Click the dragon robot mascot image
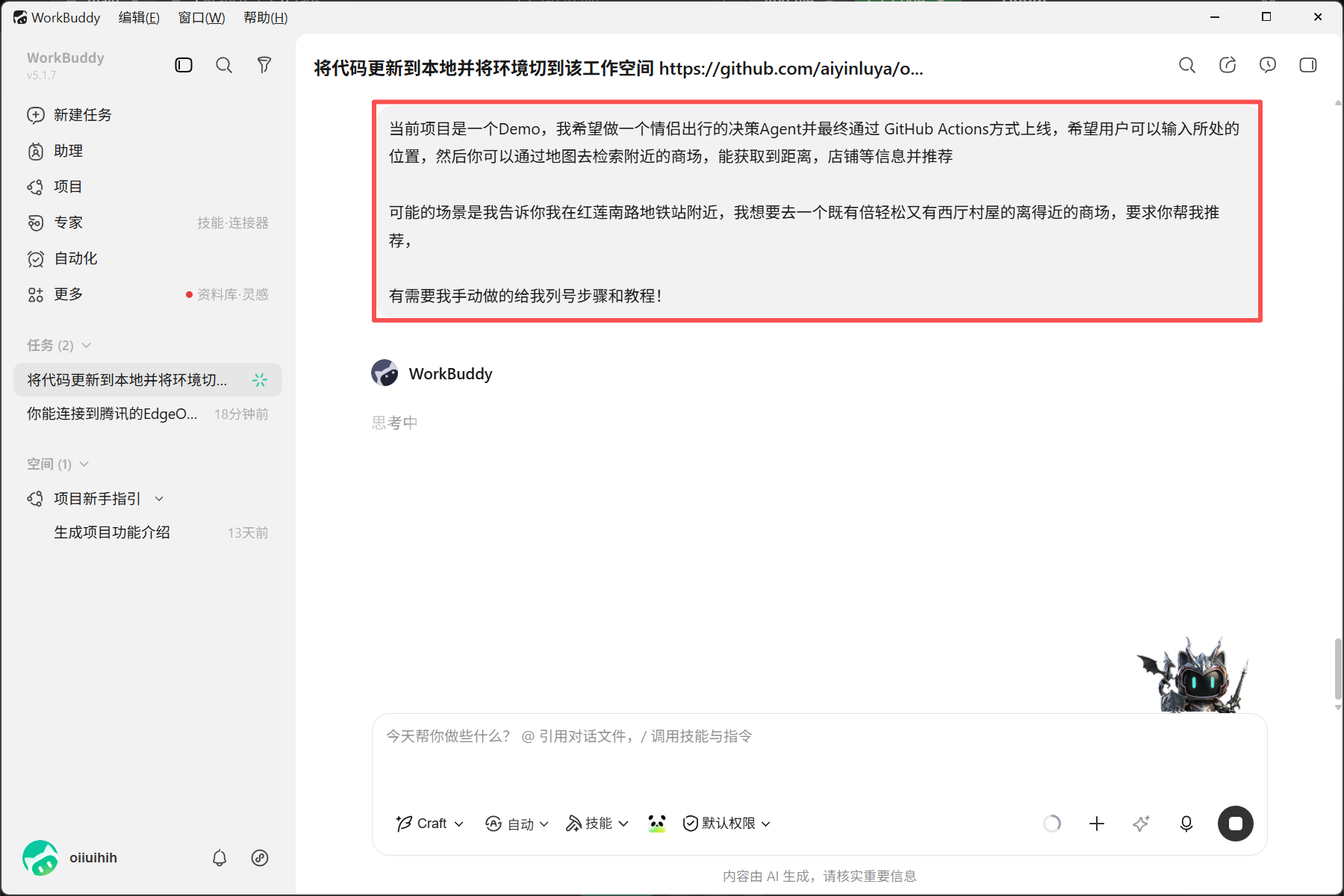 click(1192, 675)
